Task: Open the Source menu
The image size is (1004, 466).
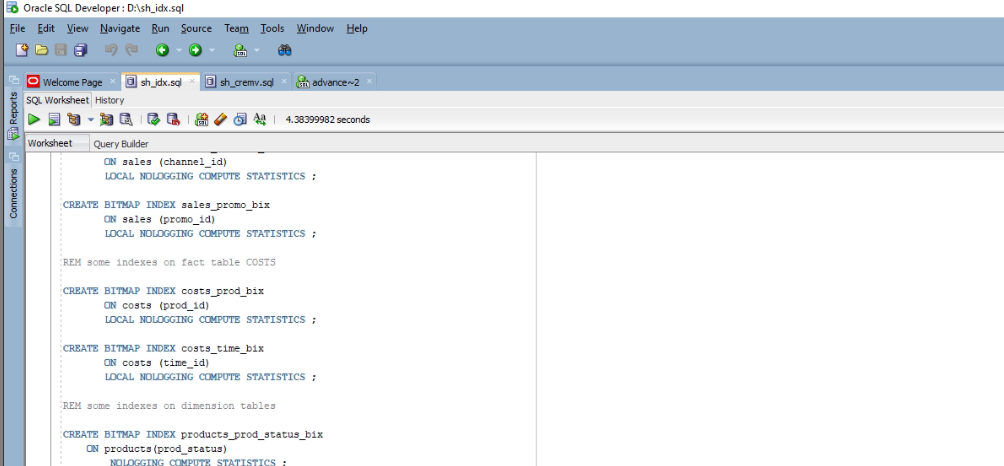Action: click(x=196, y=28)
